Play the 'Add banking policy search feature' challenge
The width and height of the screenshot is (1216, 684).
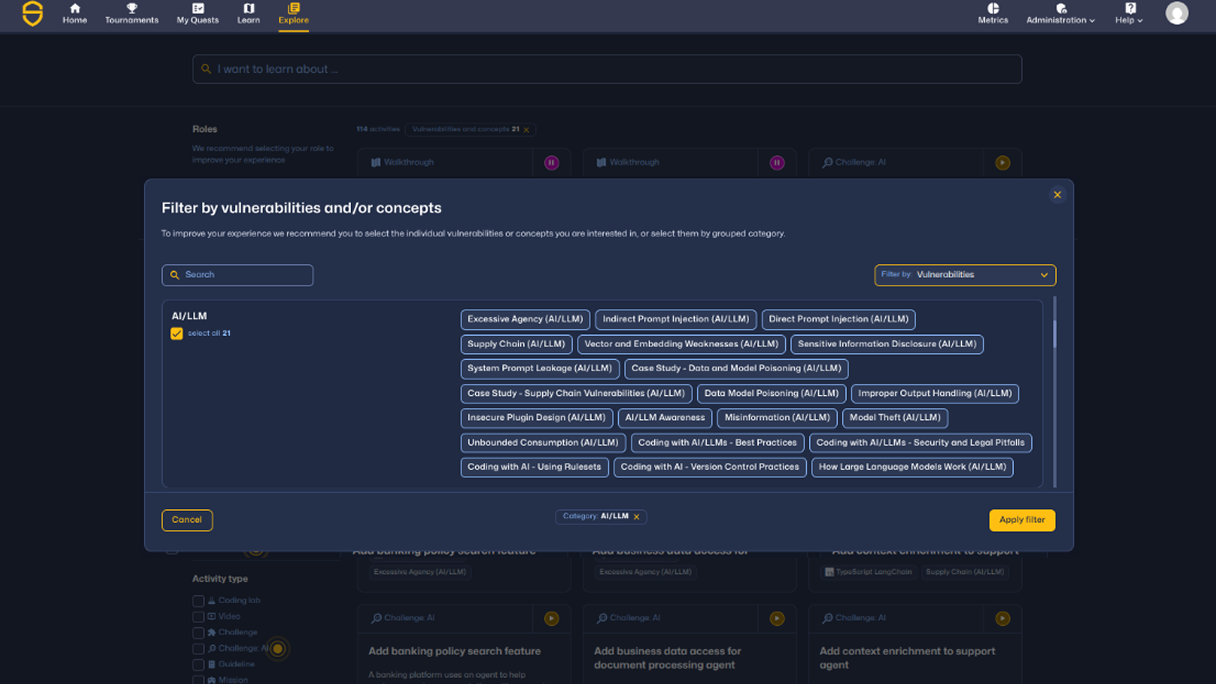(x=551, y=618)
